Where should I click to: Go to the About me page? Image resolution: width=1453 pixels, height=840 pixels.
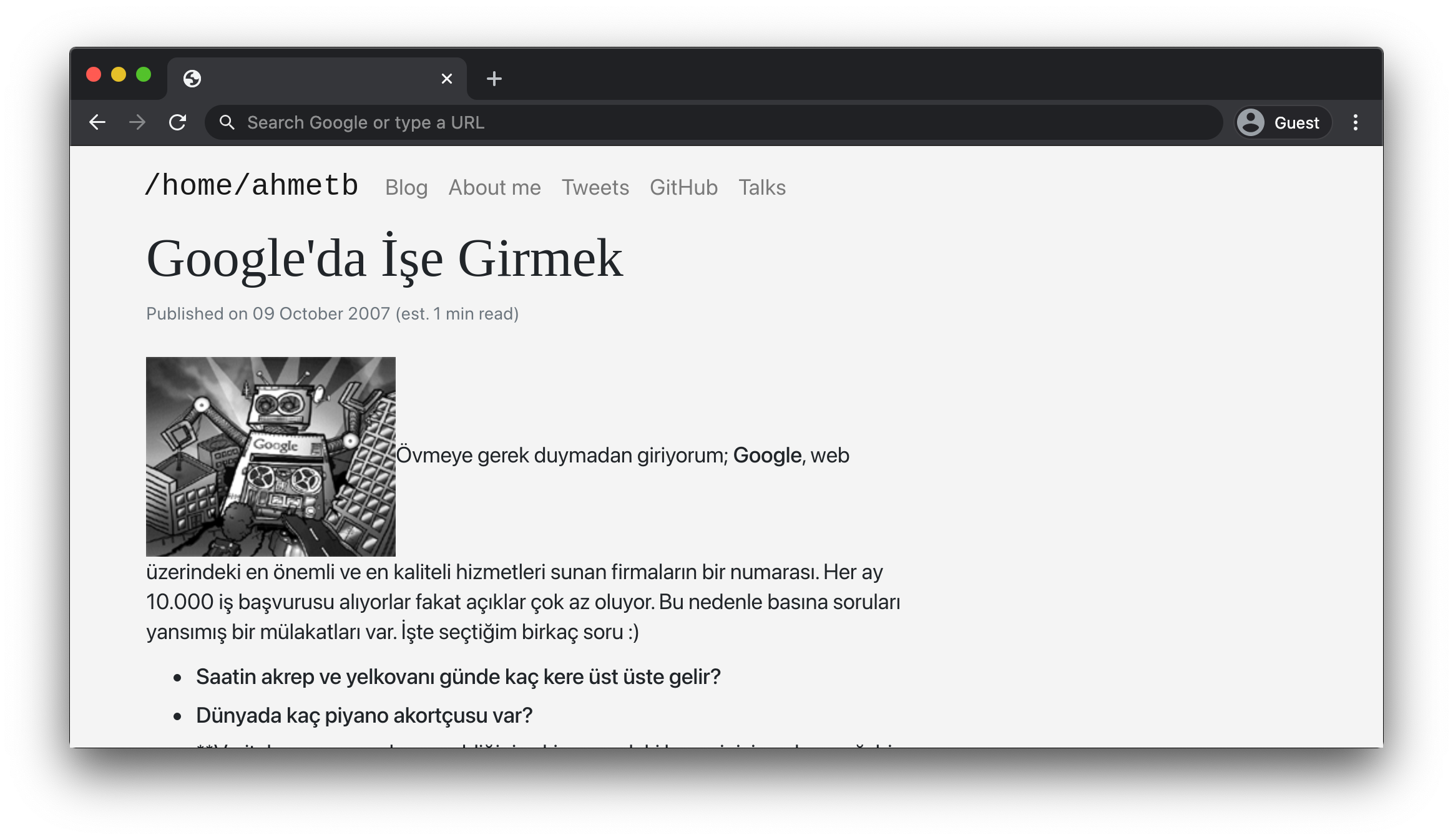tap(494, 187)
